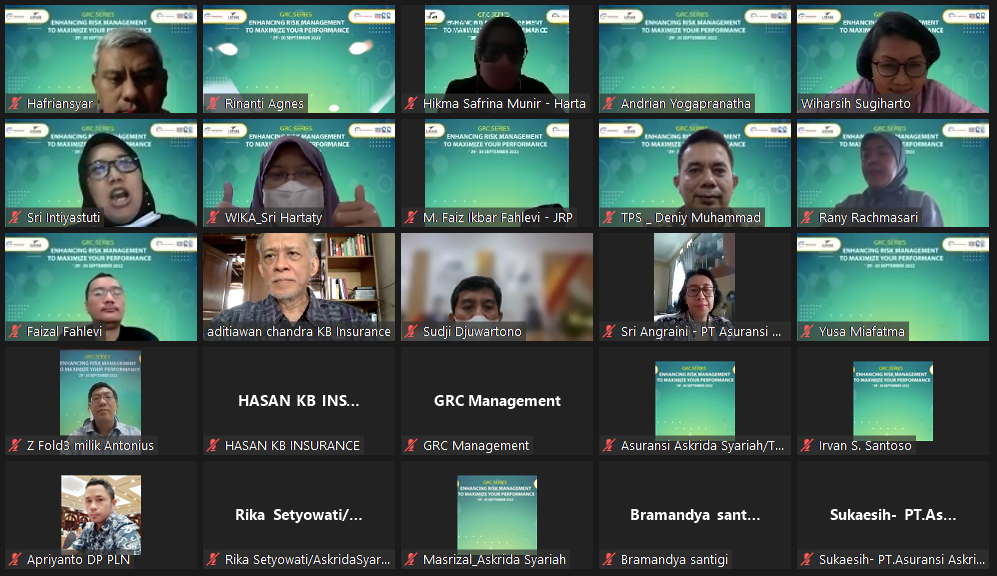
Task: Click Andrian Yogapranatha's muted microphone icon
Action: [x=609, y=104]
